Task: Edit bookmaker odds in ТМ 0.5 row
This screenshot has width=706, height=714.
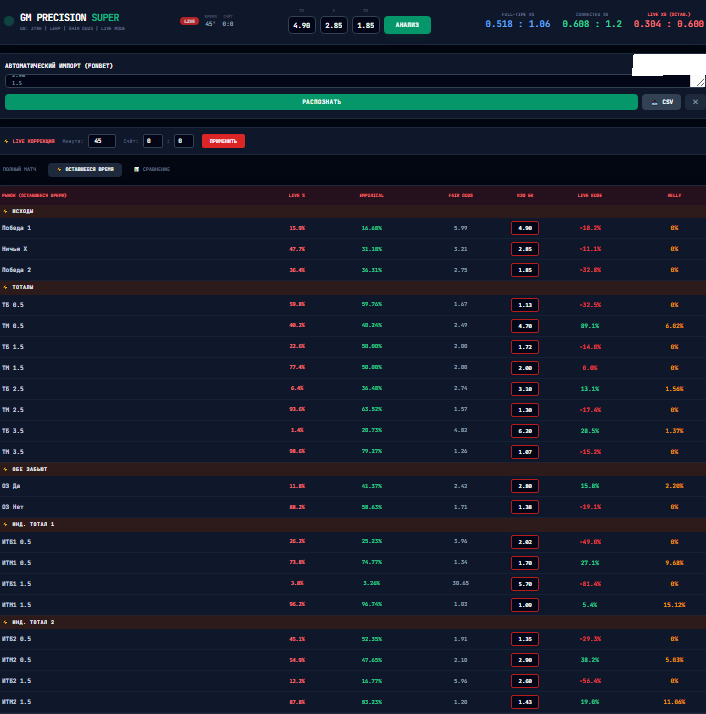Action: coord(525,326)
